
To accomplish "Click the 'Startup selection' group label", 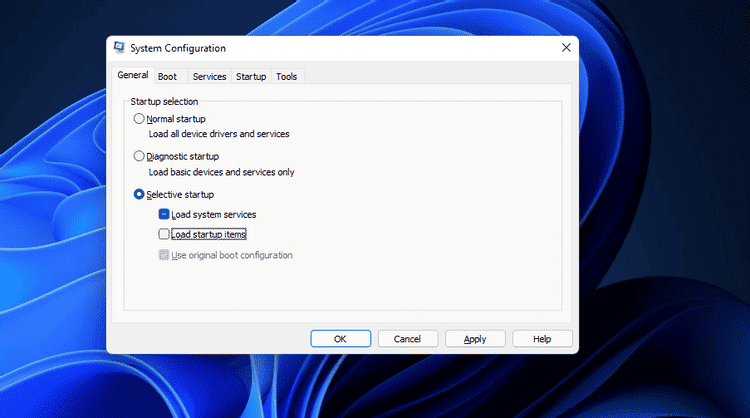I will [x=164, y=101].
